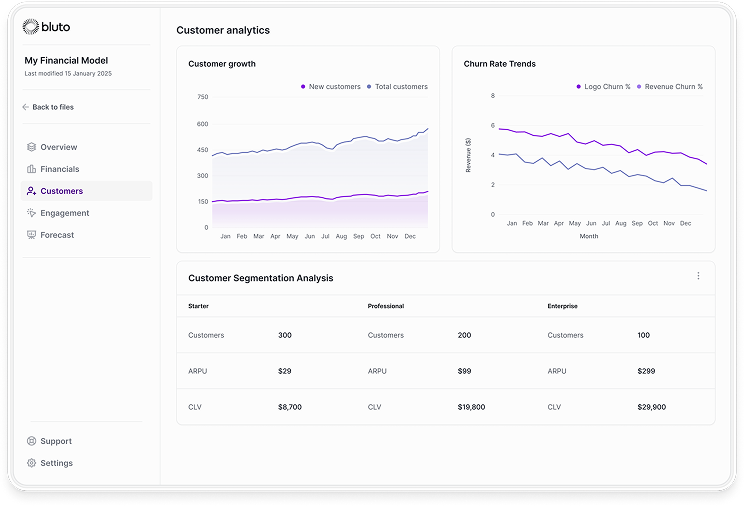
Task: Toggle the Total customers legend series
Action: tap(398, 87)
